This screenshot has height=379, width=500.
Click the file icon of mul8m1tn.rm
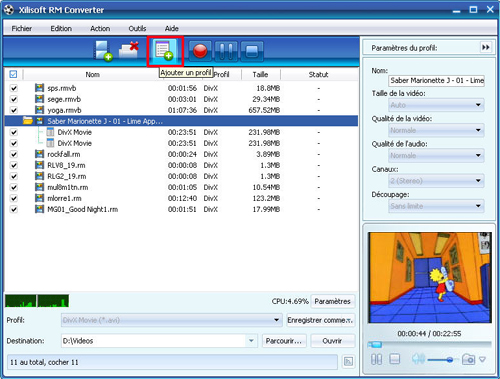pyautogui.click(x=39, y=187)
